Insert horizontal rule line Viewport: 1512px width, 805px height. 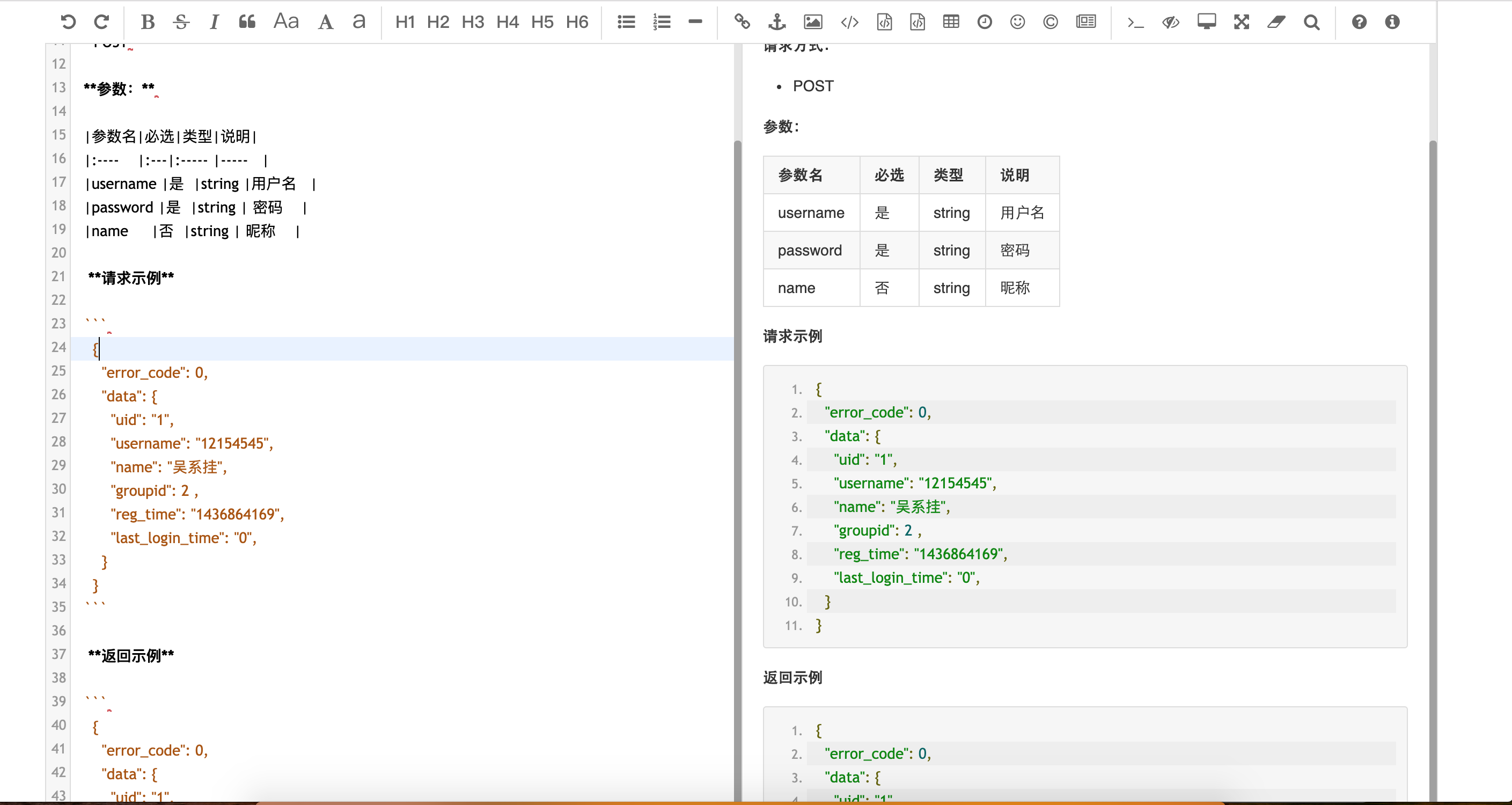pos(695,21)
